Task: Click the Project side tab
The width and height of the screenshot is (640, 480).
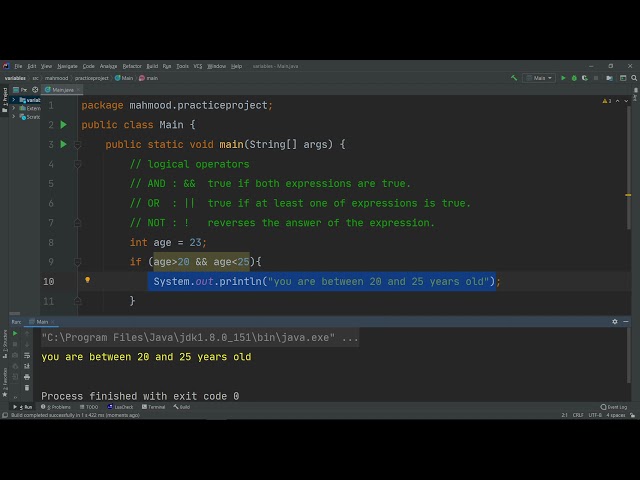Action: click(4, 100)
